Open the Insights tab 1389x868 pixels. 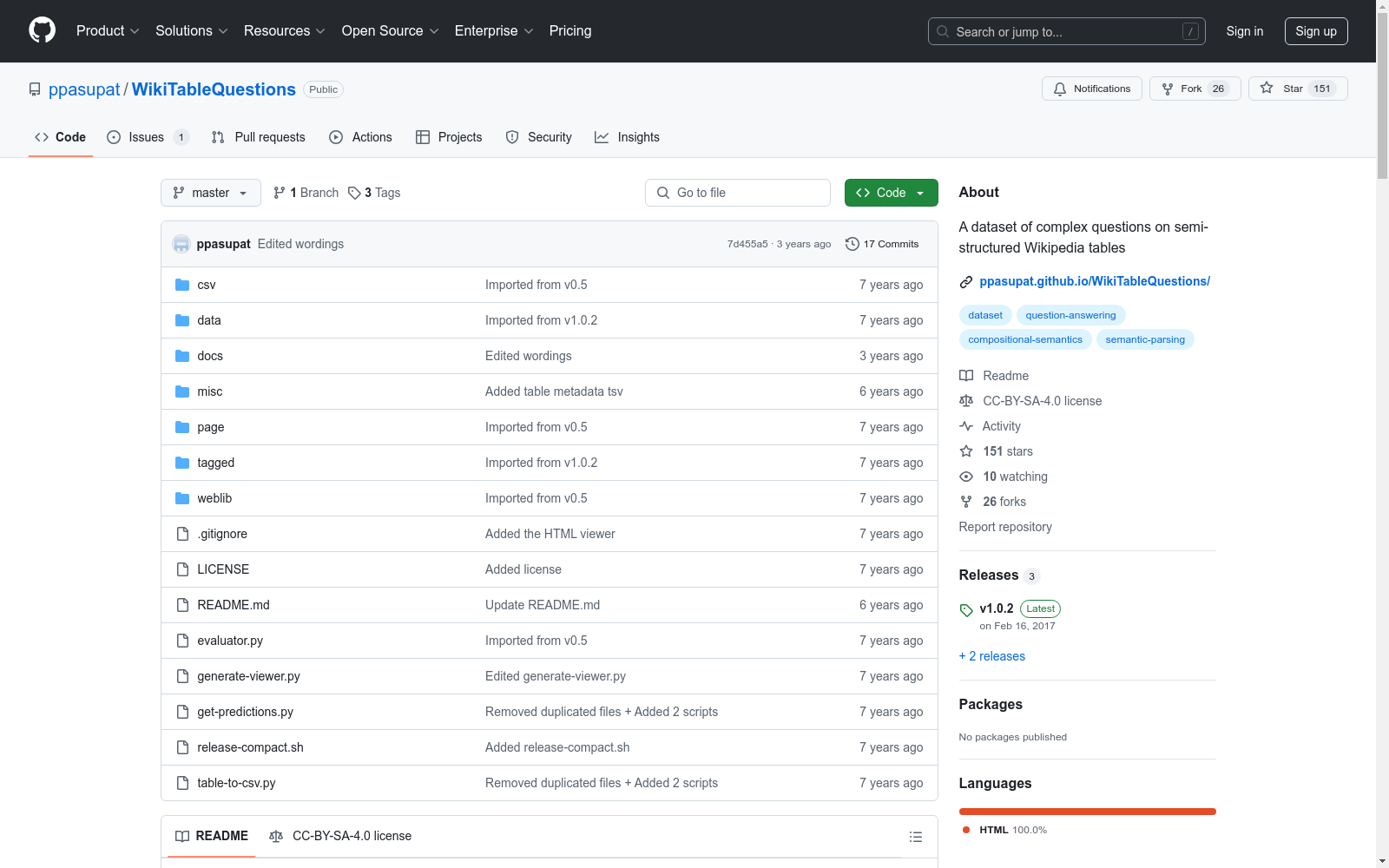coord(628,137)
